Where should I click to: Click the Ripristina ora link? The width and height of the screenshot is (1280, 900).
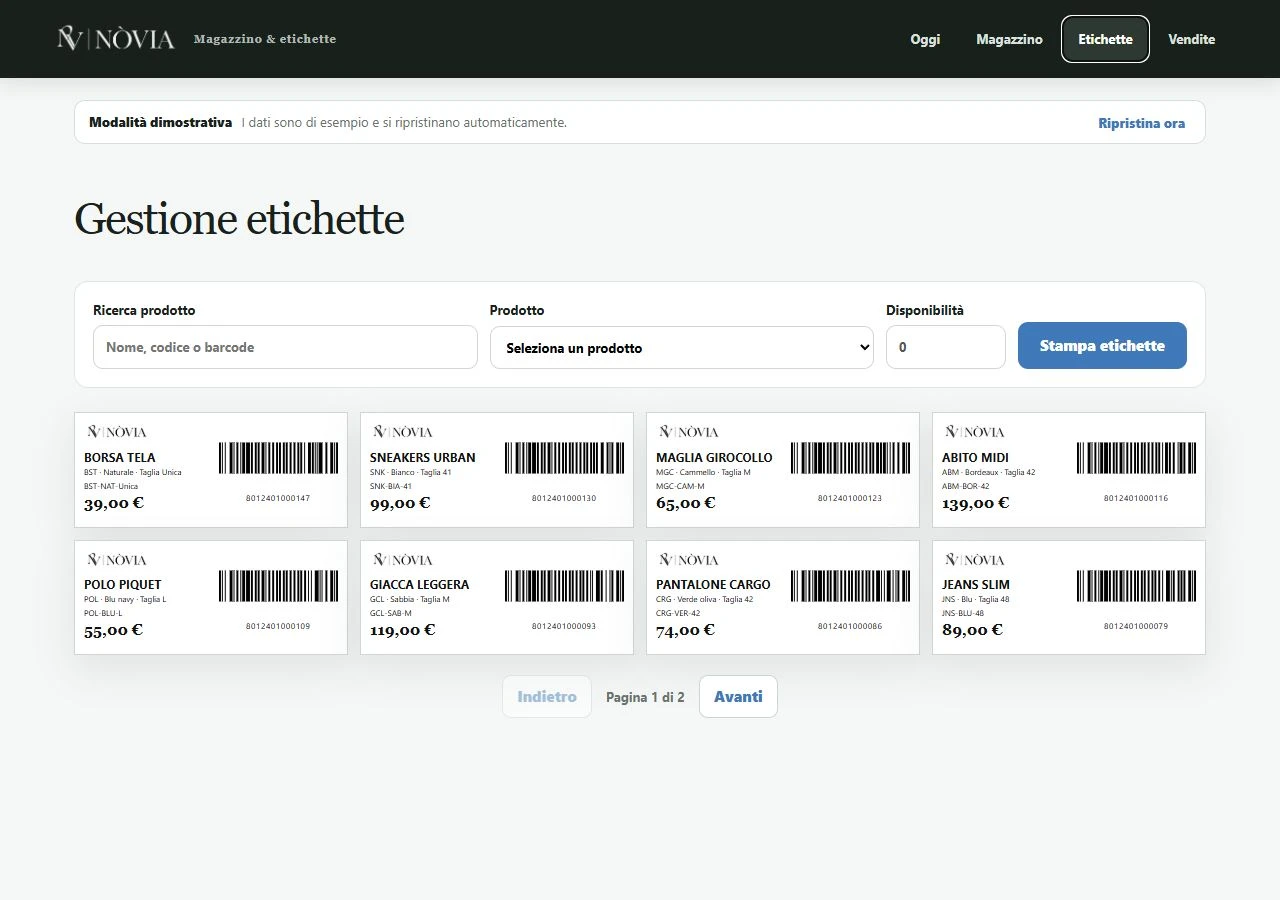point(1141,123)
